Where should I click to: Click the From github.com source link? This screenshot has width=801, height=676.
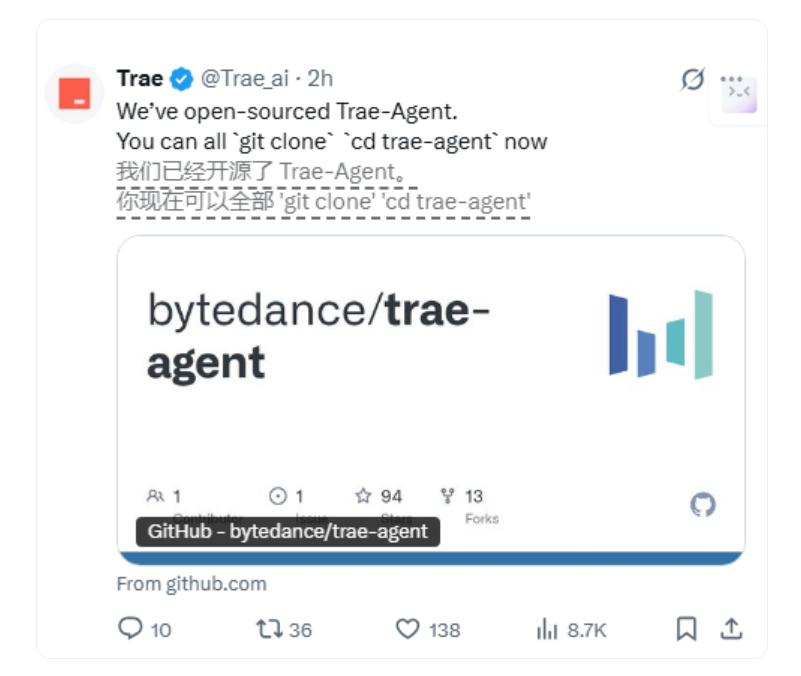click(x=192, y=584)
